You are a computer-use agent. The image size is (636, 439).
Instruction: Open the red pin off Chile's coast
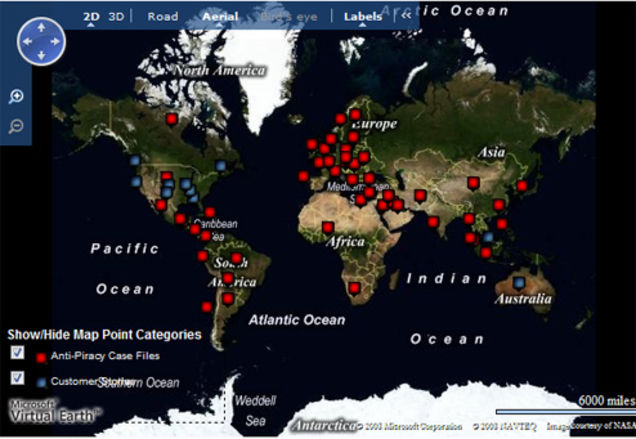pos(207,307)
